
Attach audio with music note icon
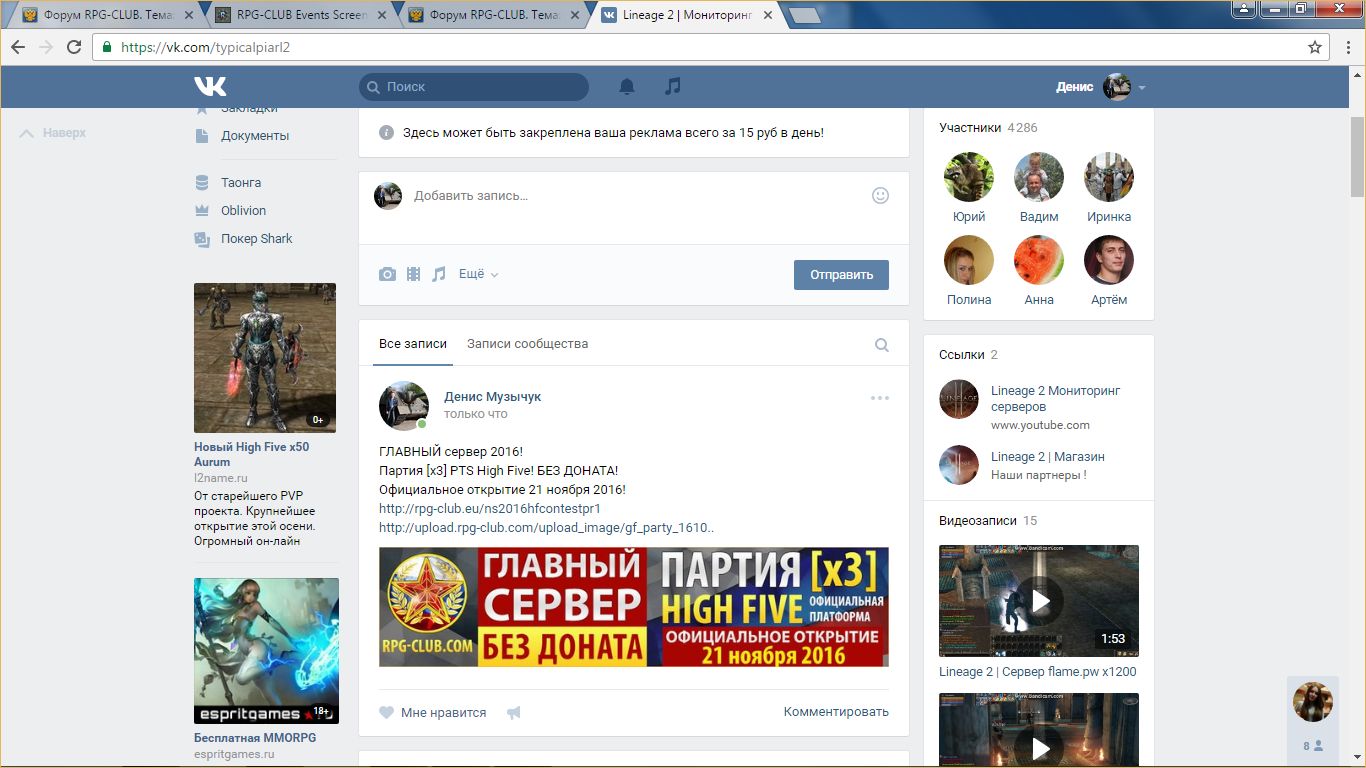[438, 274]
